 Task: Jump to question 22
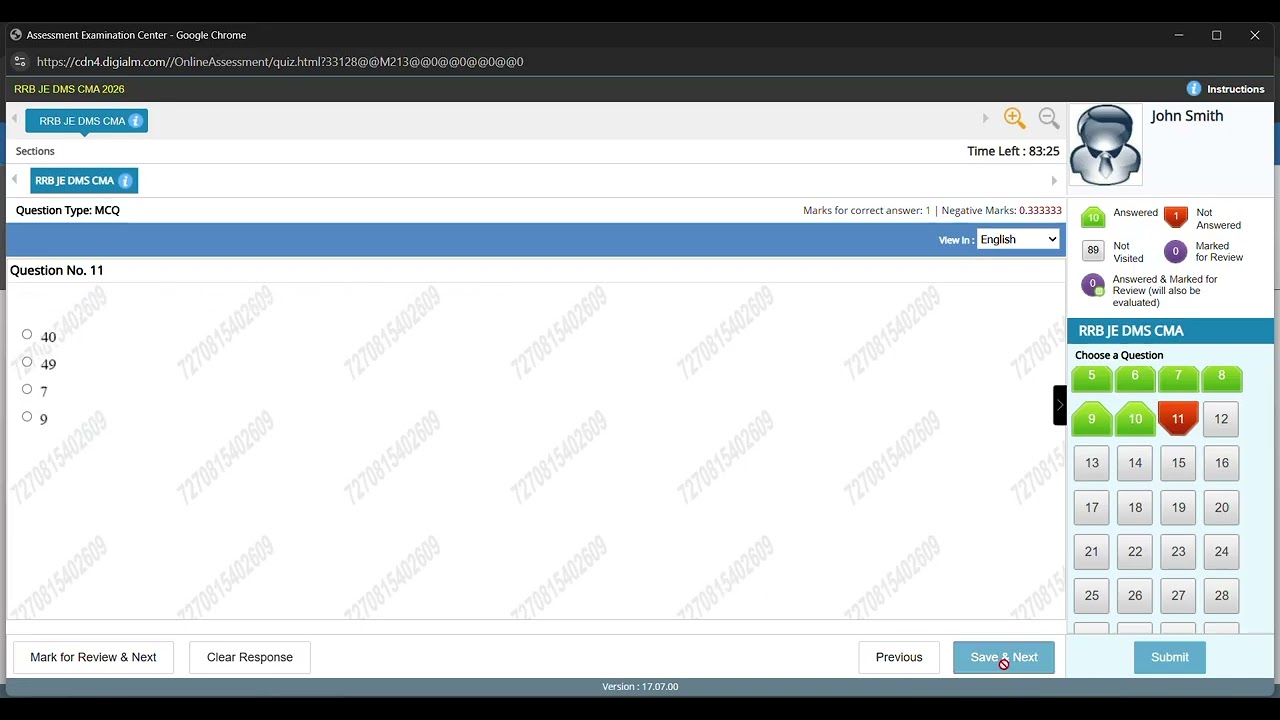1135,551
